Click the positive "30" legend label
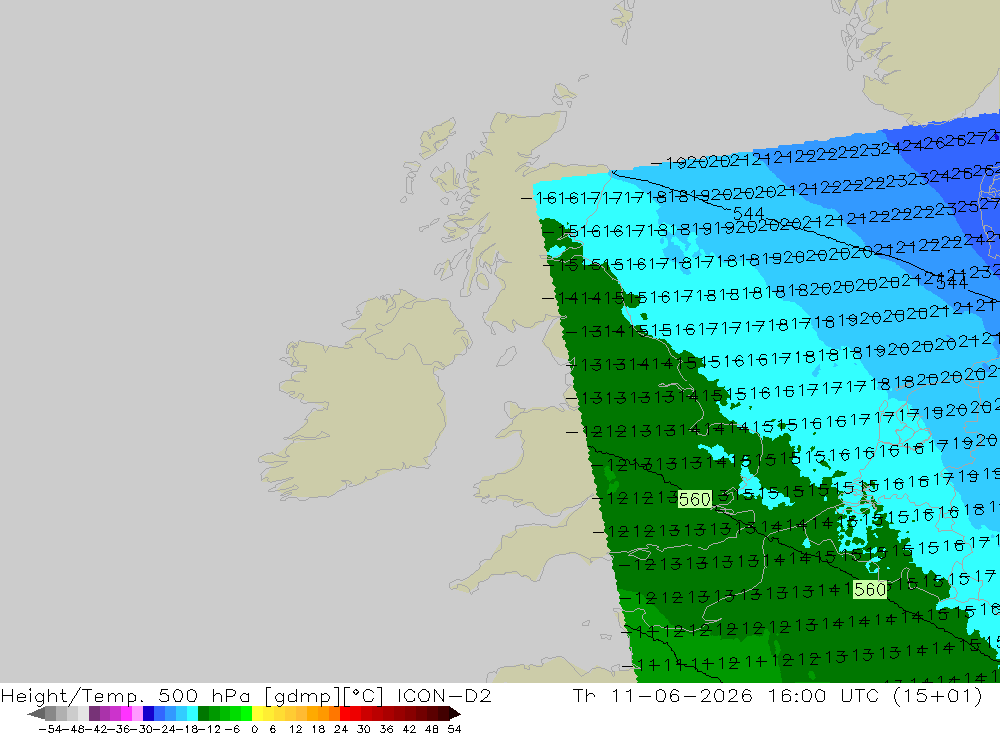1000x733 pixels. click(364, 729)
